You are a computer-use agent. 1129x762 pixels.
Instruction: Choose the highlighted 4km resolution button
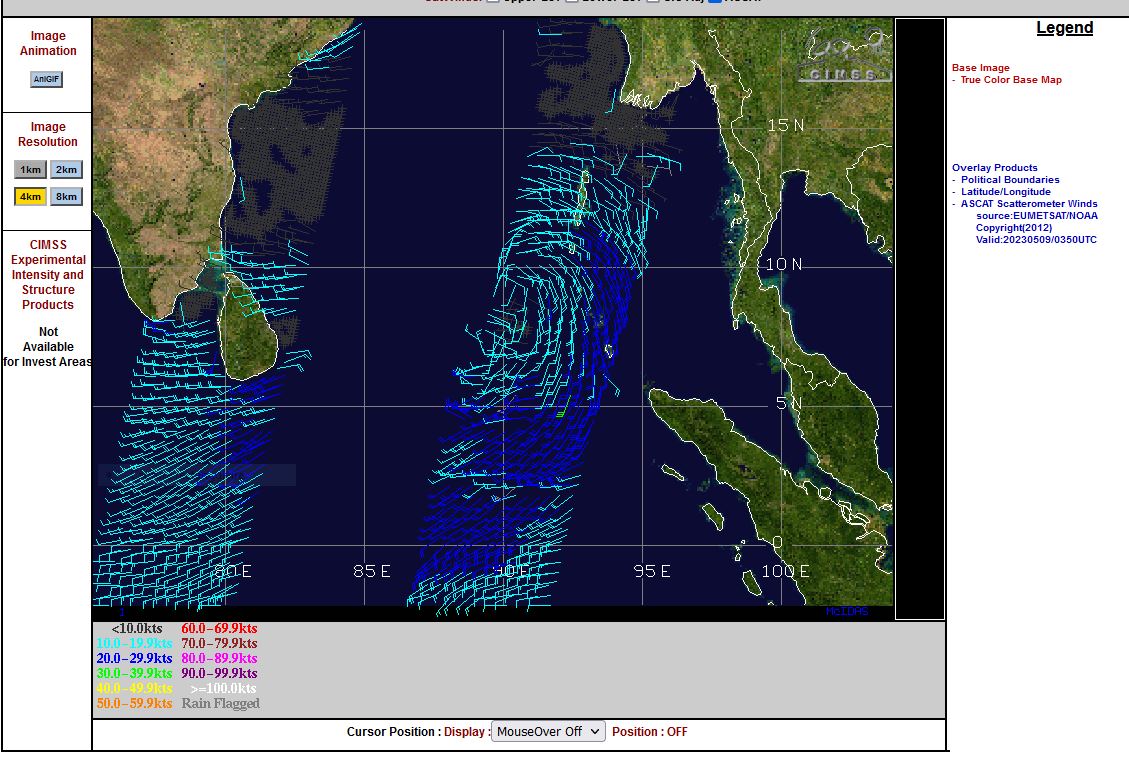[31, 197]
